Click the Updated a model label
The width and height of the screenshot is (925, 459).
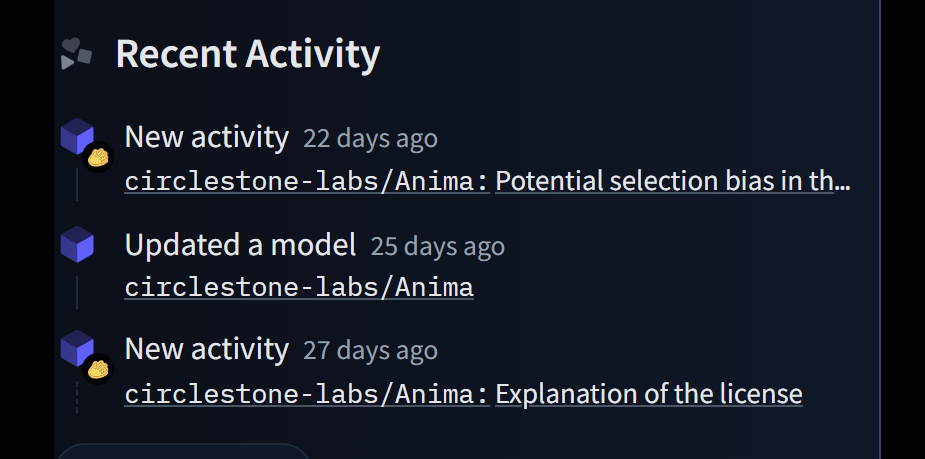click(240, 244)
